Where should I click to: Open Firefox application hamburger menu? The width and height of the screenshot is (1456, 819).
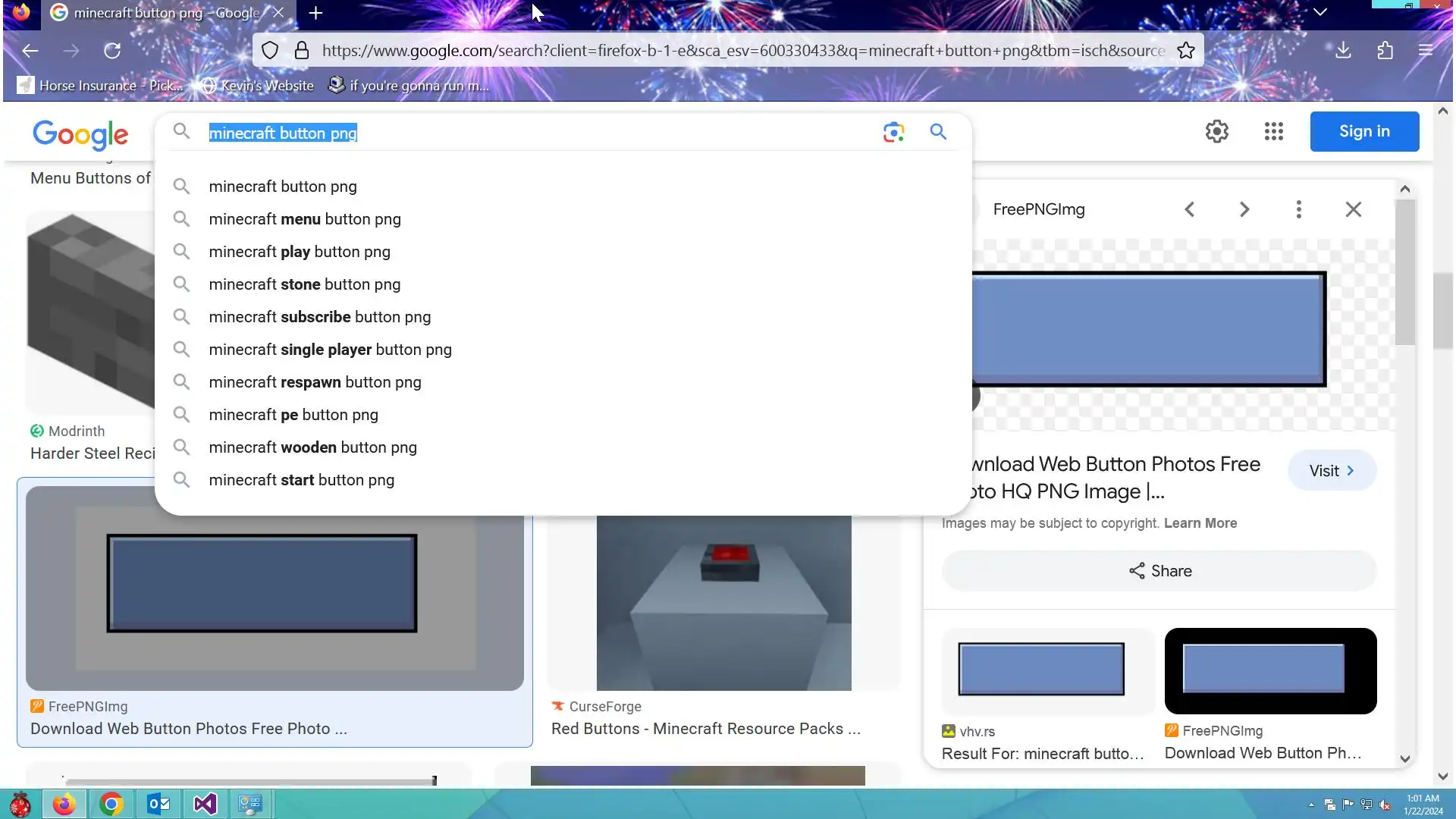pyautogui.click(x=1426, y=51)
